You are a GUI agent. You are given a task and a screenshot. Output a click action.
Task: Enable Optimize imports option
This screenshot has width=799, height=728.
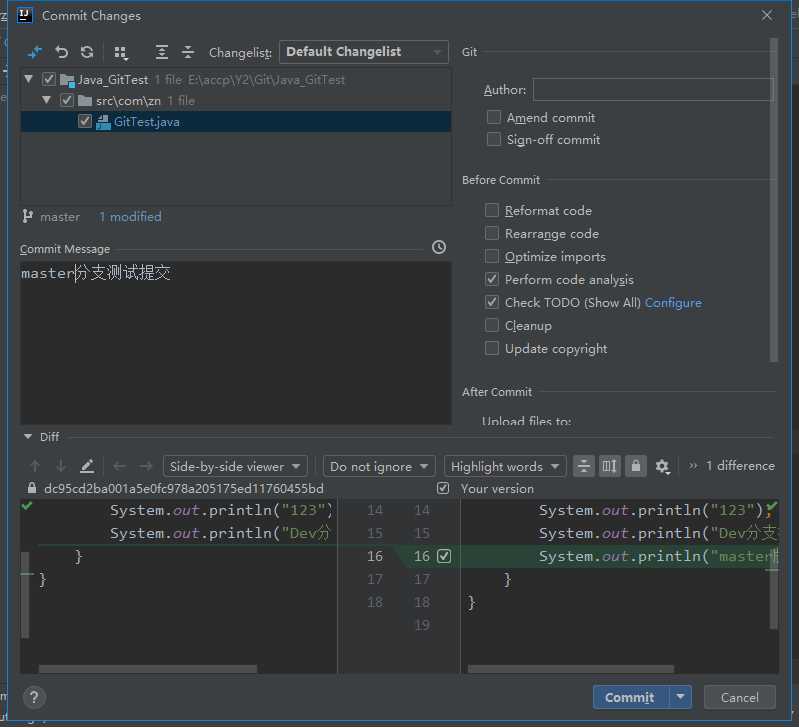coord(492,256)
